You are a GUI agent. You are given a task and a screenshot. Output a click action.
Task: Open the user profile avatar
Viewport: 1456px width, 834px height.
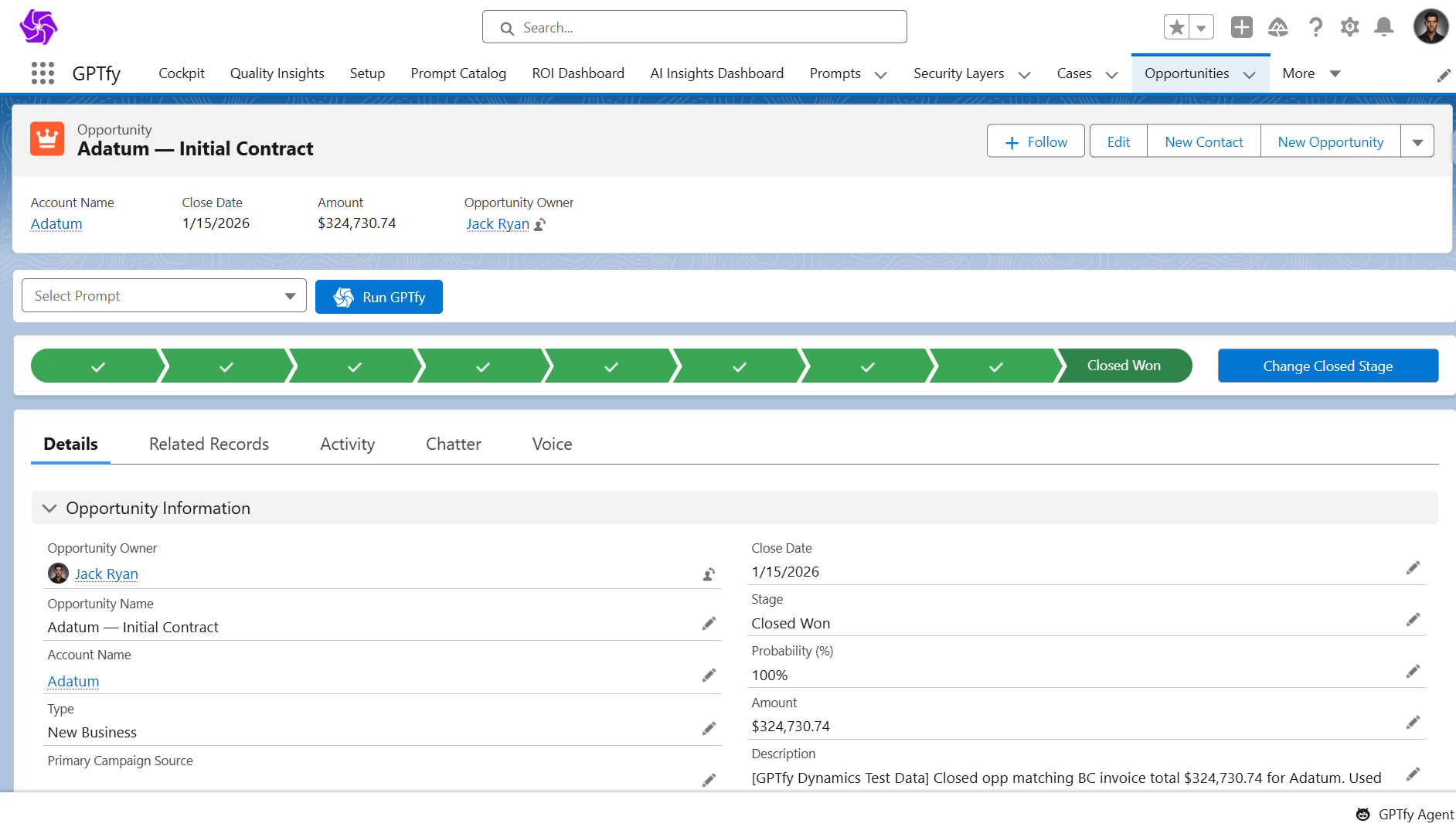pos(1430,27)
